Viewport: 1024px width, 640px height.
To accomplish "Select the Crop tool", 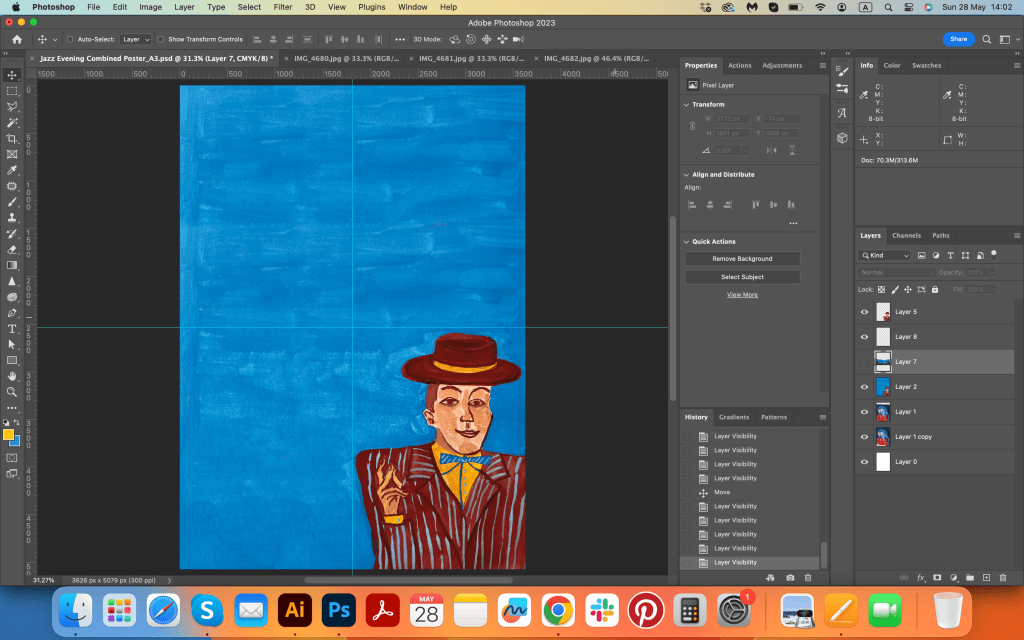I will pos(12,138).
